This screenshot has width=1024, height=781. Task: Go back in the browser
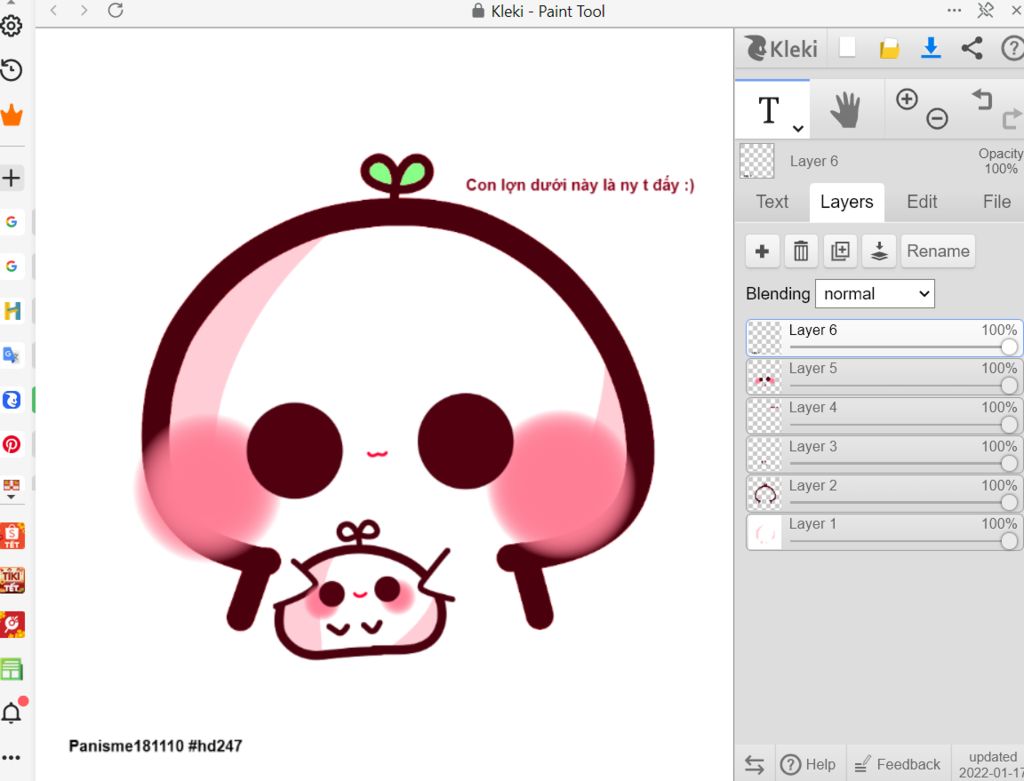coord(54,10)
